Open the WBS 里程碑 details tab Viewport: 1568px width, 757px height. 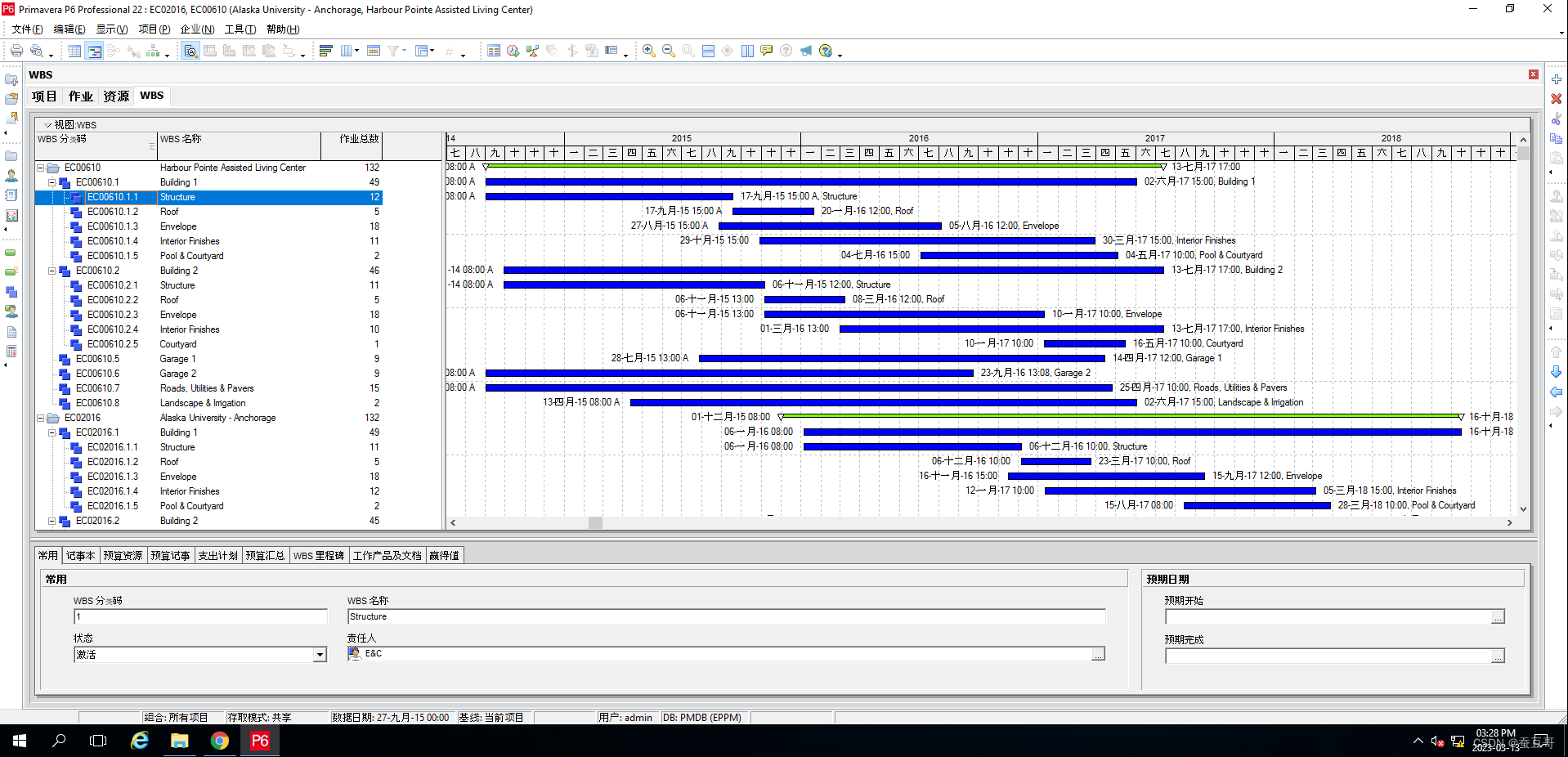[319, 556]
